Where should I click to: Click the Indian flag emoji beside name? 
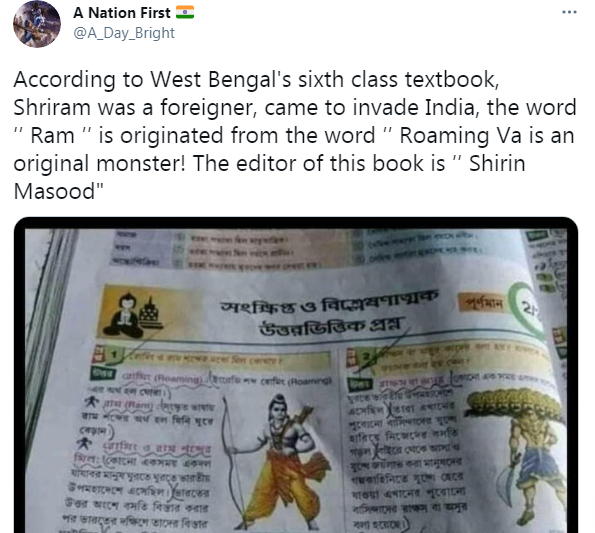click(185, 13)
